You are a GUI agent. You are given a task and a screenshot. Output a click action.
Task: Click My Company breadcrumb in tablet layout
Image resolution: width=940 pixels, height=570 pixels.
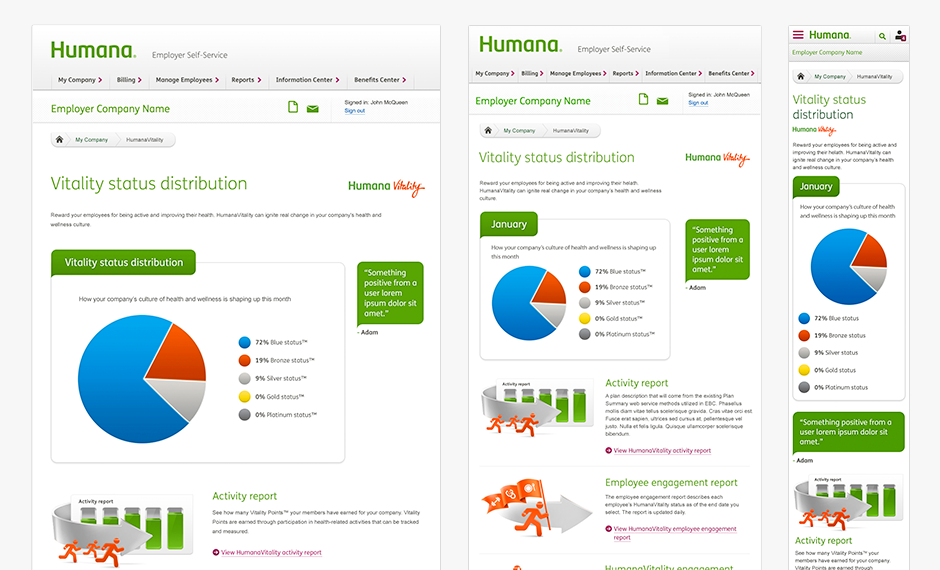tap(519, 131)
